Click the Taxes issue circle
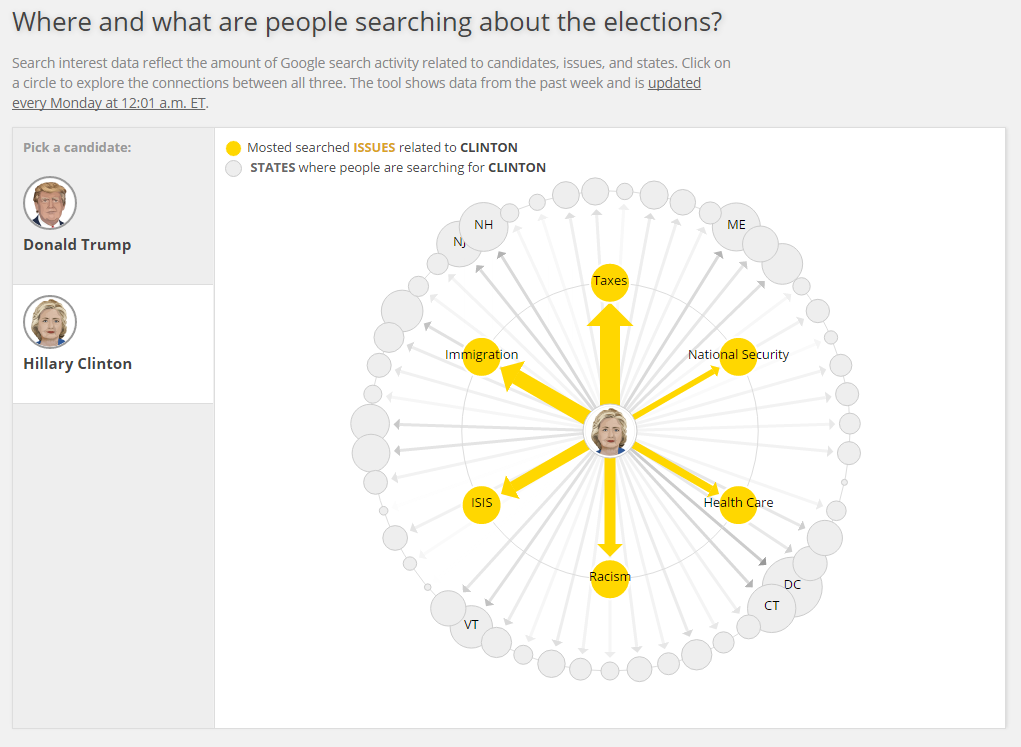The height and width of the screenshot is (747, 1021). 610,281
